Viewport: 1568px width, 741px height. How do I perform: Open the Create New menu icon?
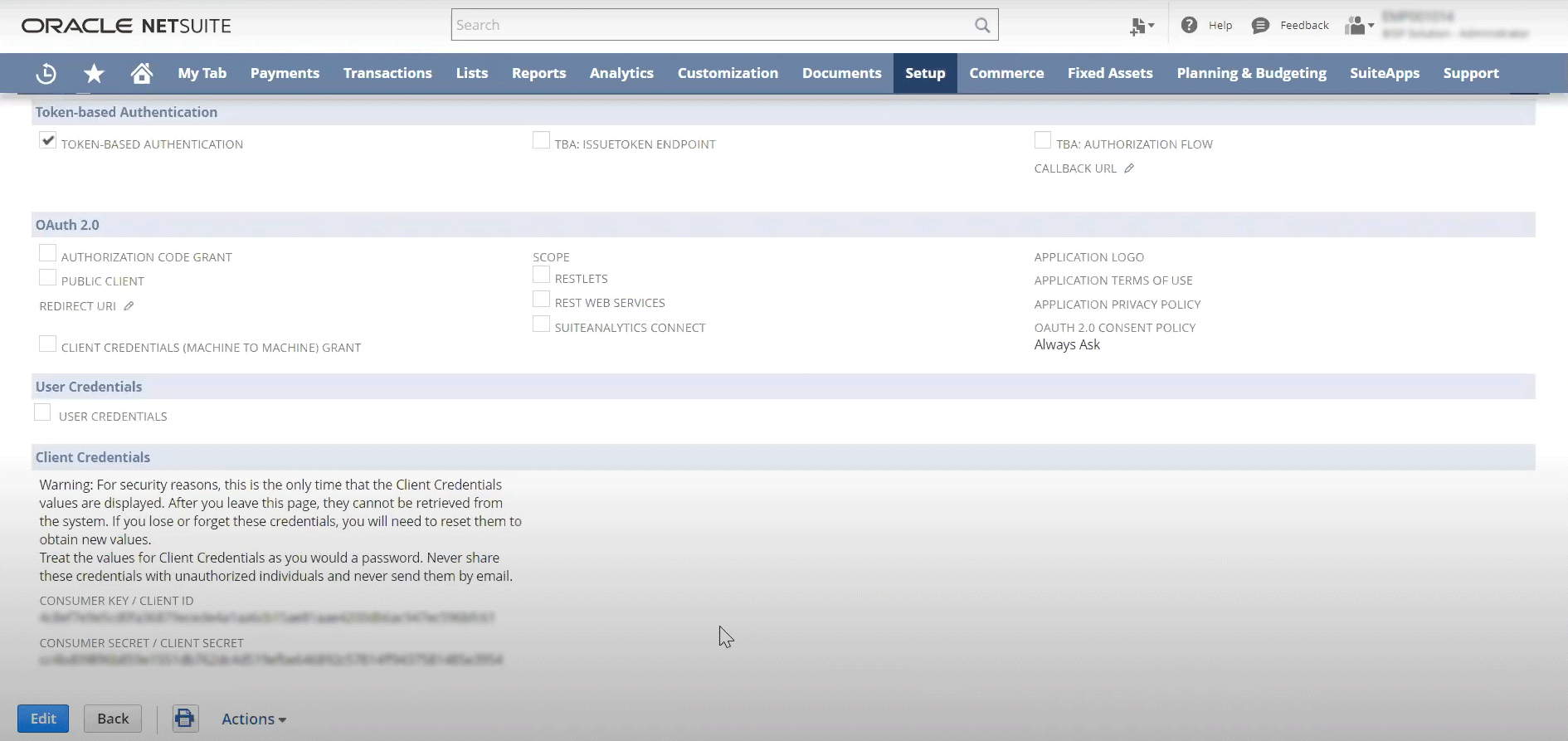[x=1142, y=26]
